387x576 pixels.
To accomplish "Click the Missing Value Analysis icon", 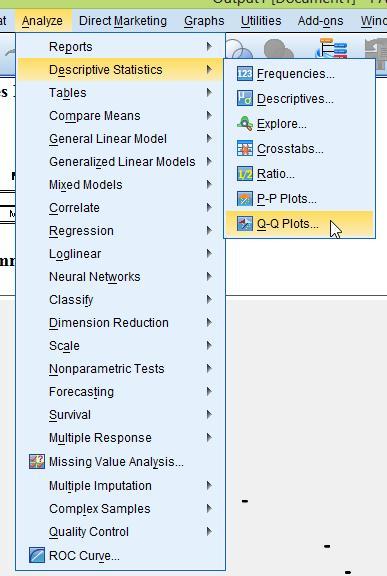I will click(x=37, y=462).
